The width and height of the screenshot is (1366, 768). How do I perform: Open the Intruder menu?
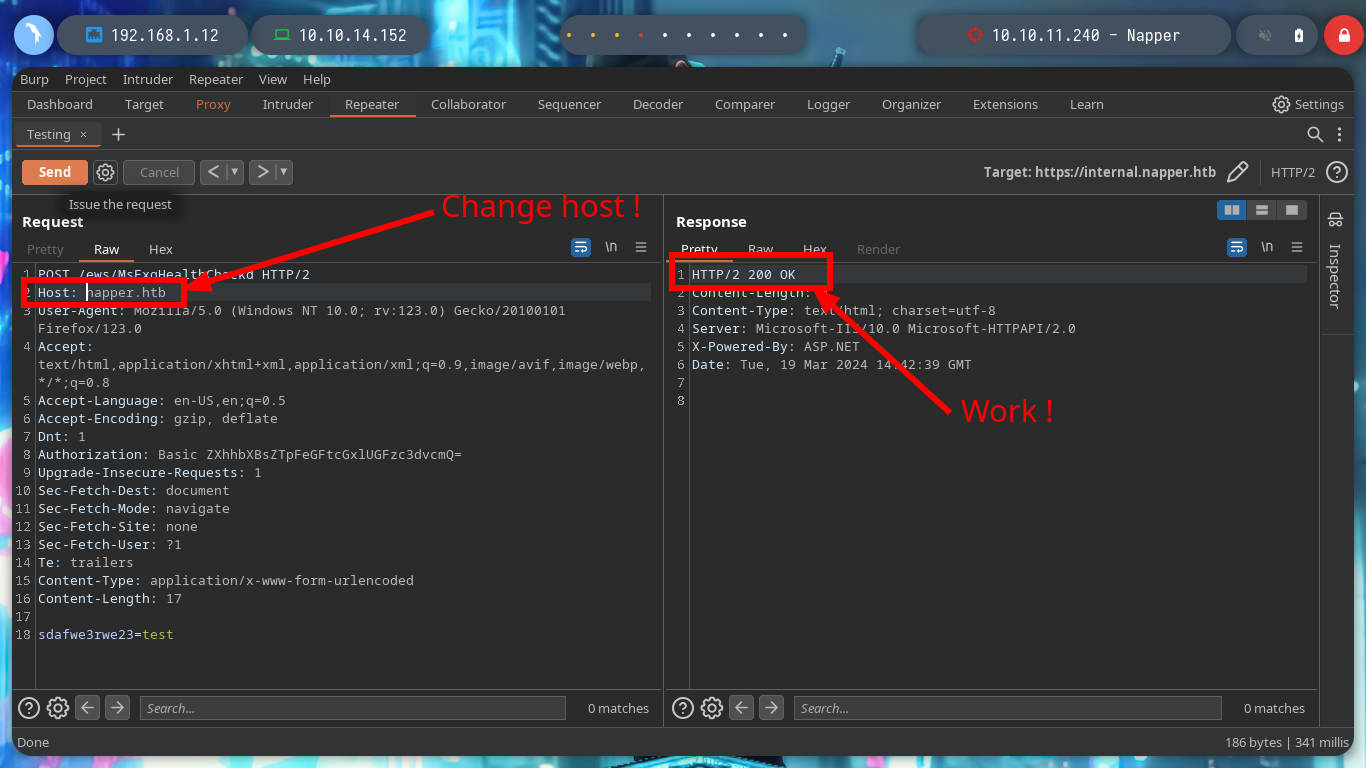coord(148,79)
